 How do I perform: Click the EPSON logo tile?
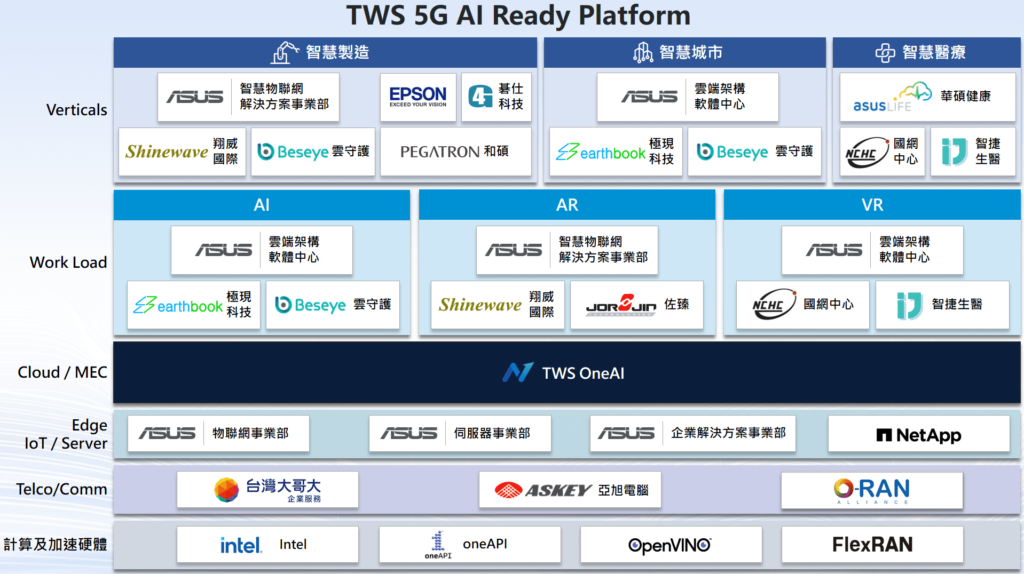point(418,97)
